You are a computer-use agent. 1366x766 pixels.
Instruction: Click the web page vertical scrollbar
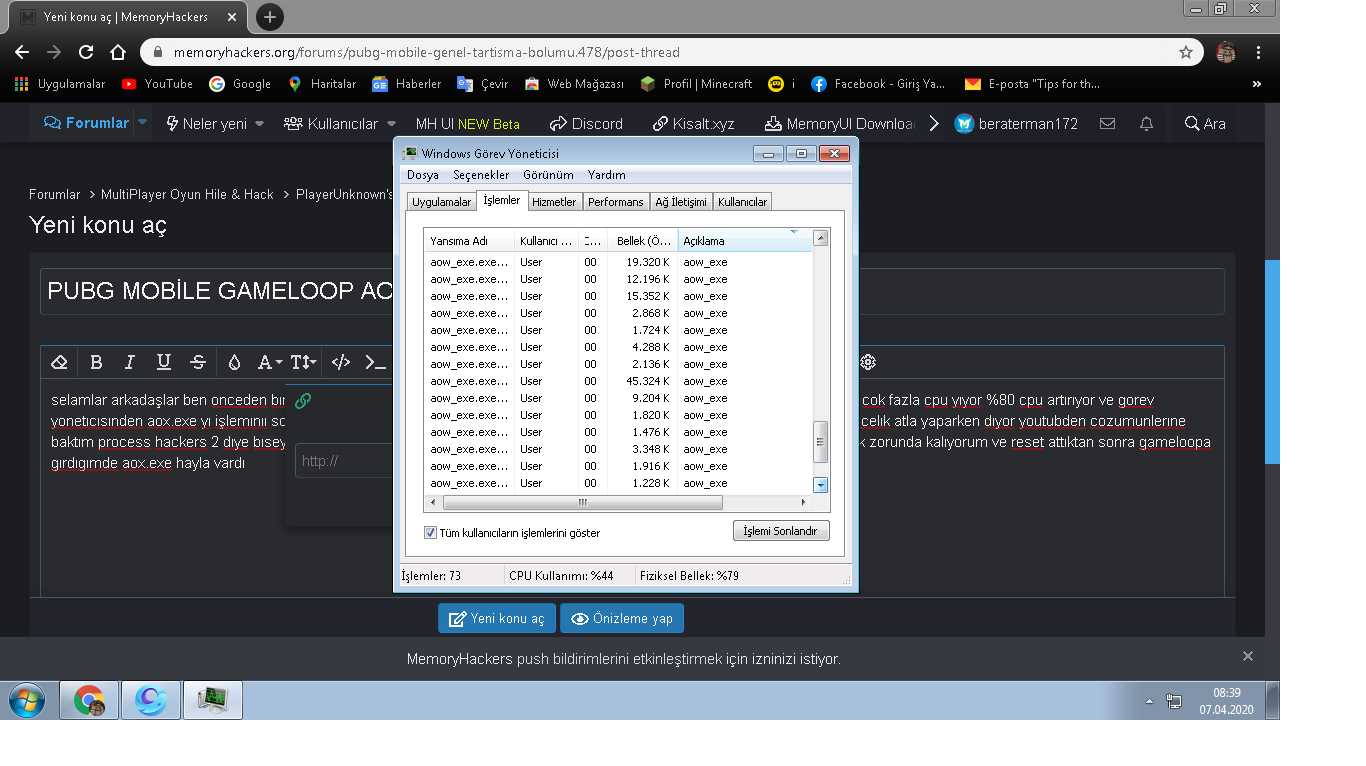(x=1272, y=362)
